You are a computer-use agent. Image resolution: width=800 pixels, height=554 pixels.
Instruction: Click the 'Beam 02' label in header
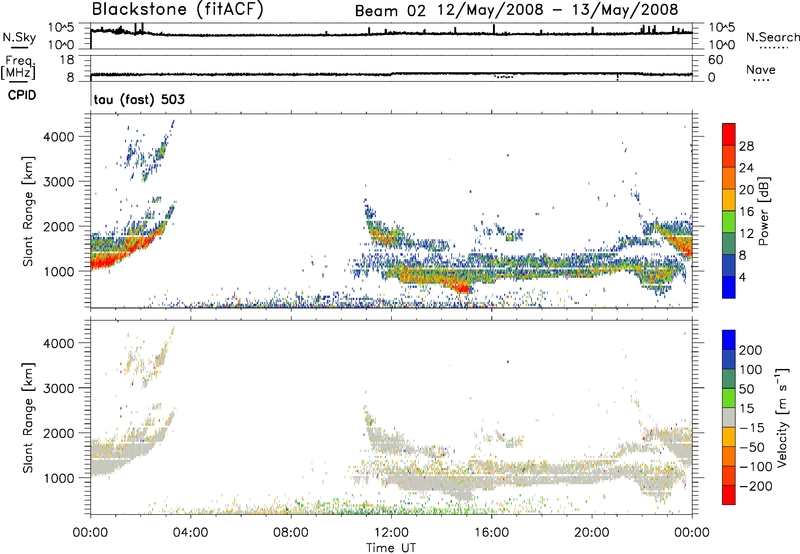[390, 11]
